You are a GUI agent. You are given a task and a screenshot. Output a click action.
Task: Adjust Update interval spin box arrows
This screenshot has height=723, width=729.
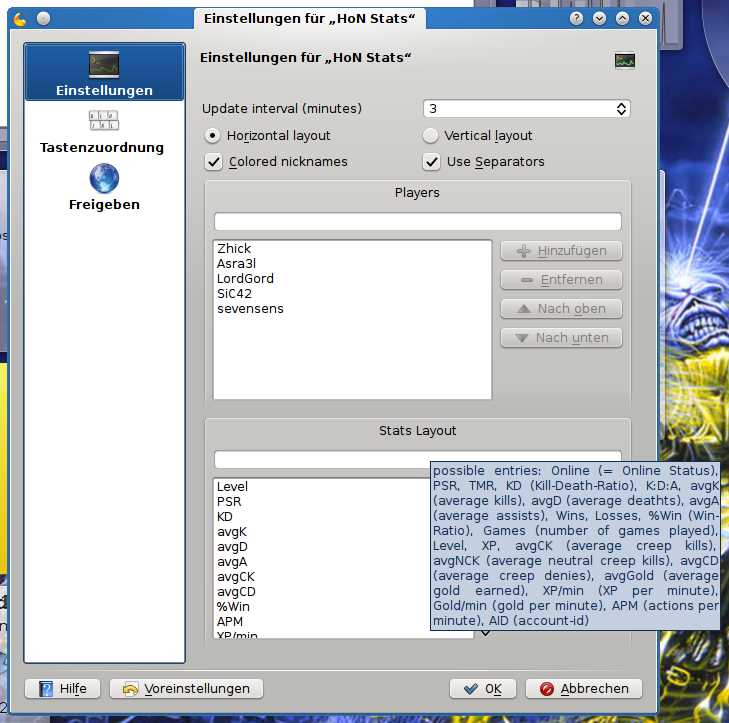621,109
